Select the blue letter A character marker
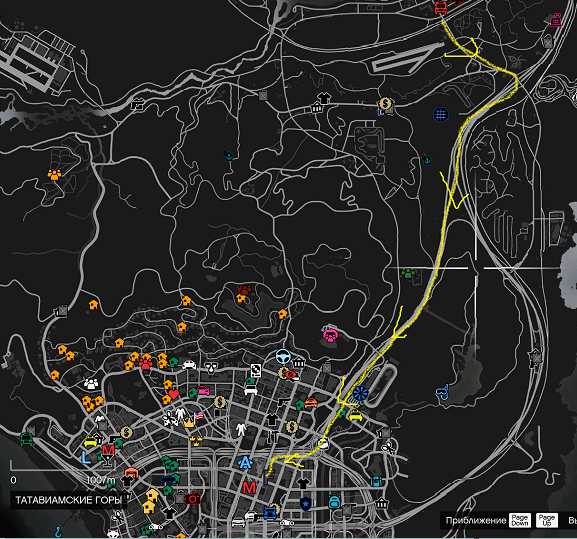This screenshot has height=539, width=577. point(245,462)
